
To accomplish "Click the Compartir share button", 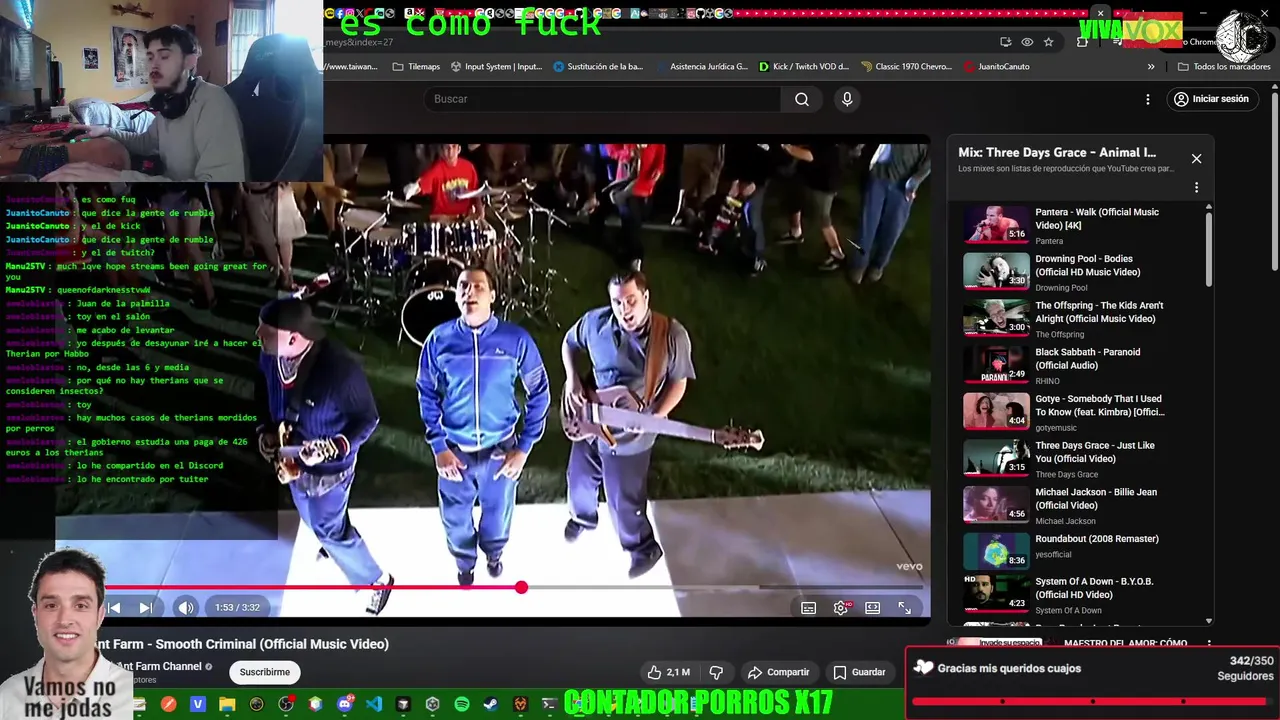I will coord(779,672).
